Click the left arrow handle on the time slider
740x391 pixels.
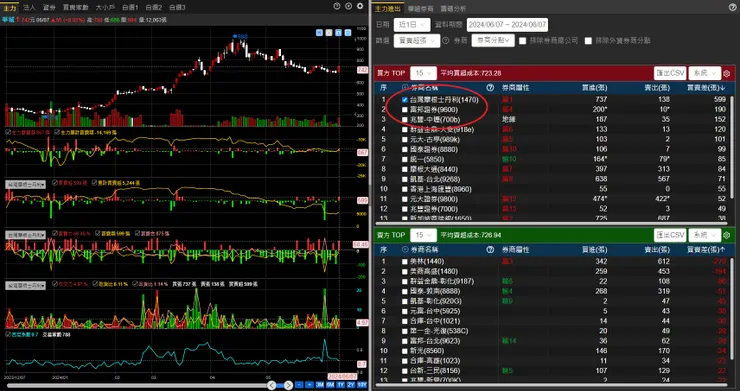coord(271,385)
